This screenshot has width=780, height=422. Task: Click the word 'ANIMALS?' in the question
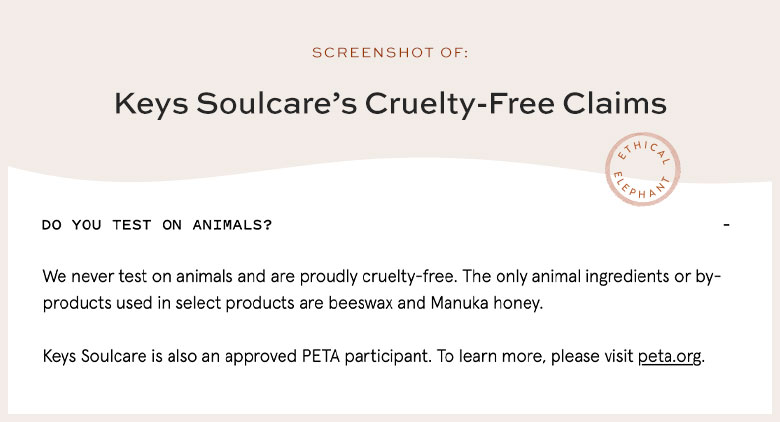(x=232, y=225)
